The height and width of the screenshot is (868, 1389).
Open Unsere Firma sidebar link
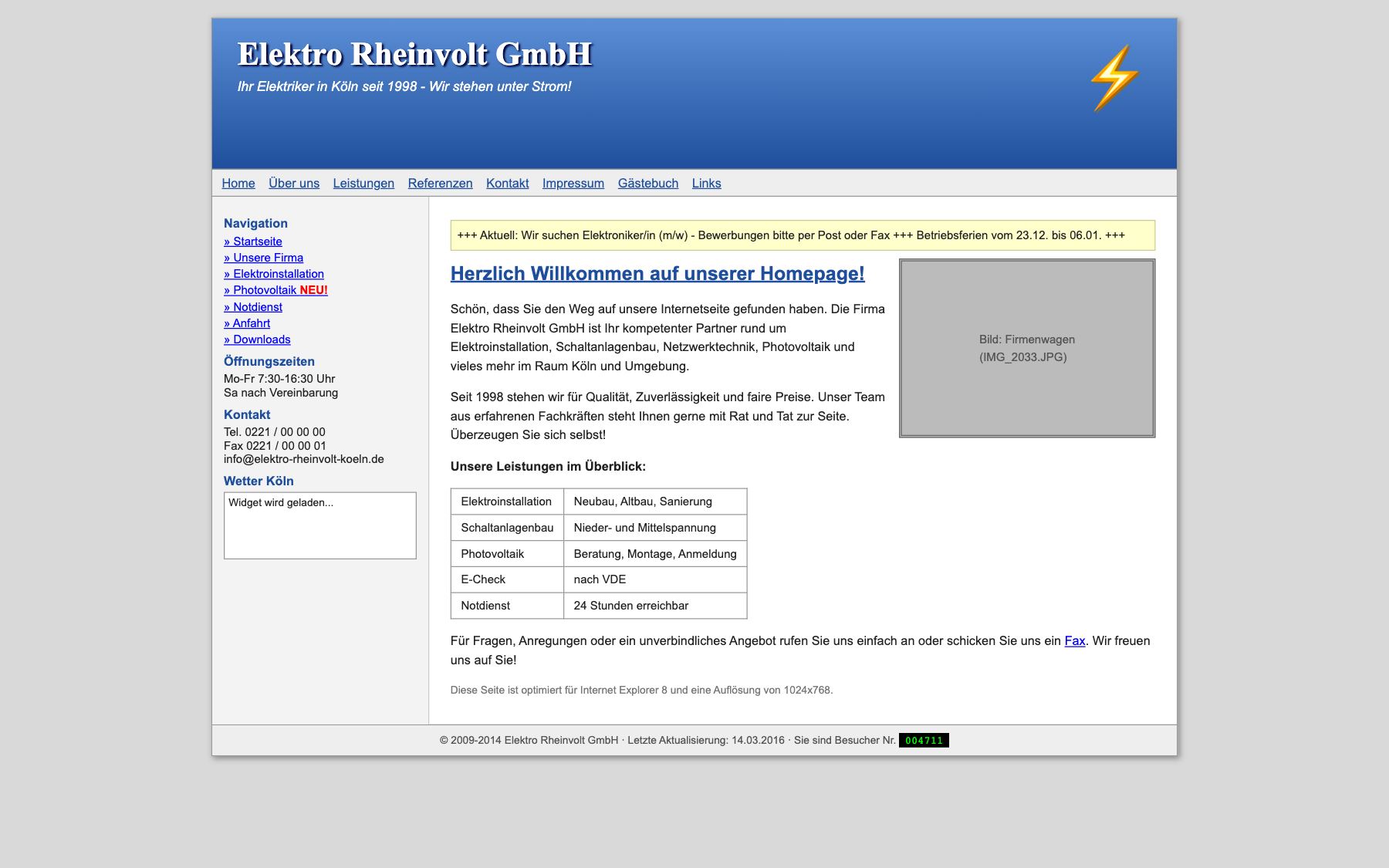point(263,258)
